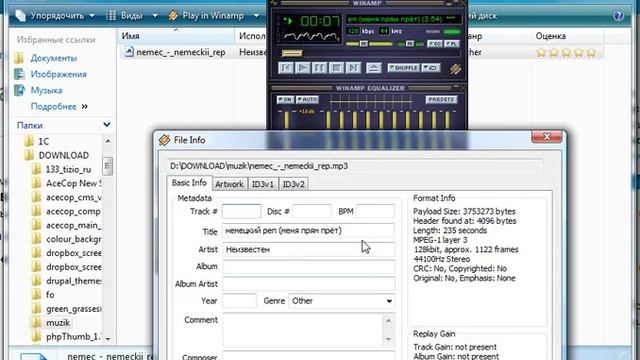Click the Album Artist input field
640x360 pixels.
pyautogui.click(x=309, y=284)
